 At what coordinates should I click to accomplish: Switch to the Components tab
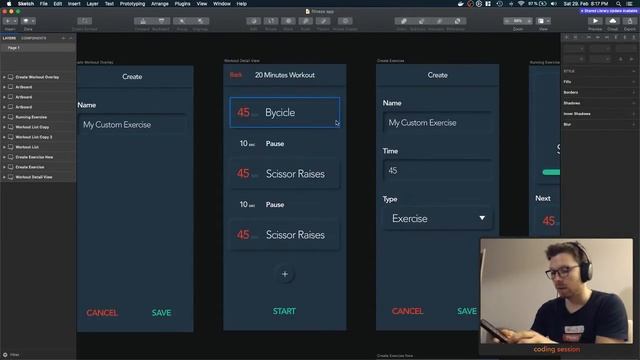[x=34, y=38]
